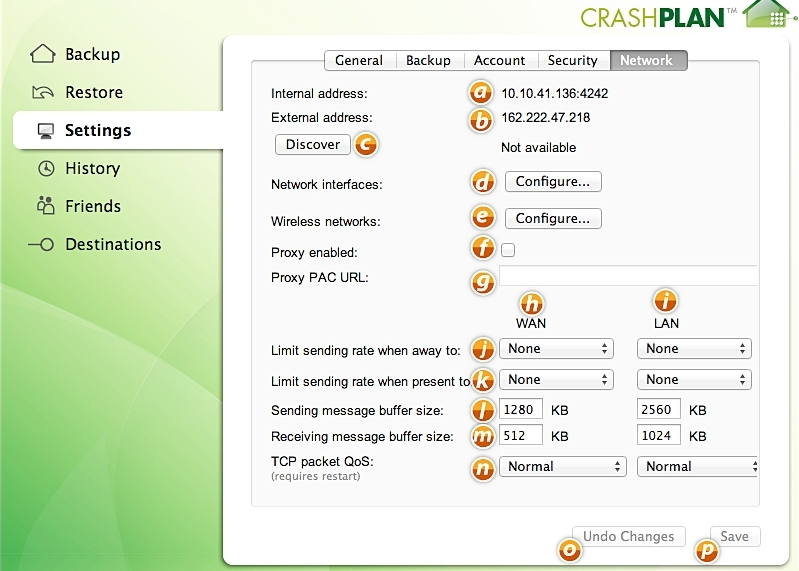Click the Settings monitor icon in sidebar
This screenshot has width=799, height=571.
tap(44, 131)
